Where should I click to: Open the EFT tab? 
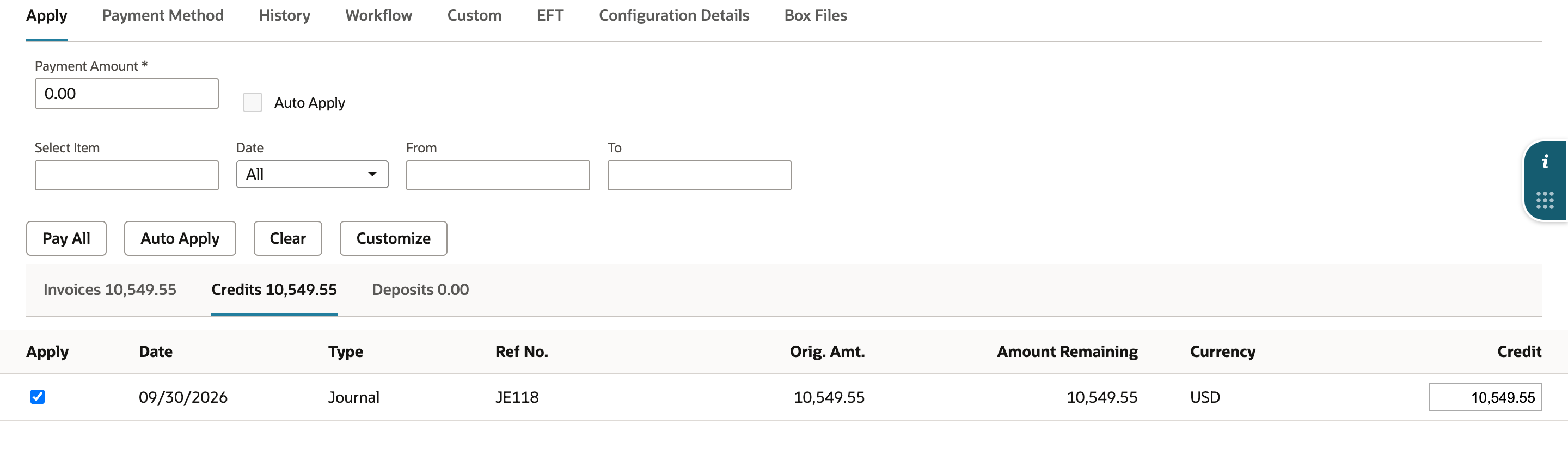[550, 15]
